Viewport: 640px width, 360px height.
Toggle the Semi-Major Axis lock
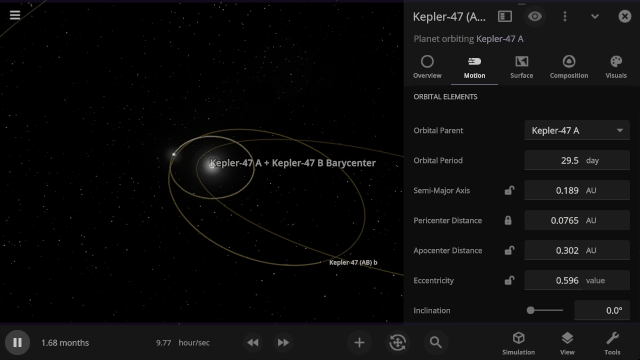[x=509, y=190]
